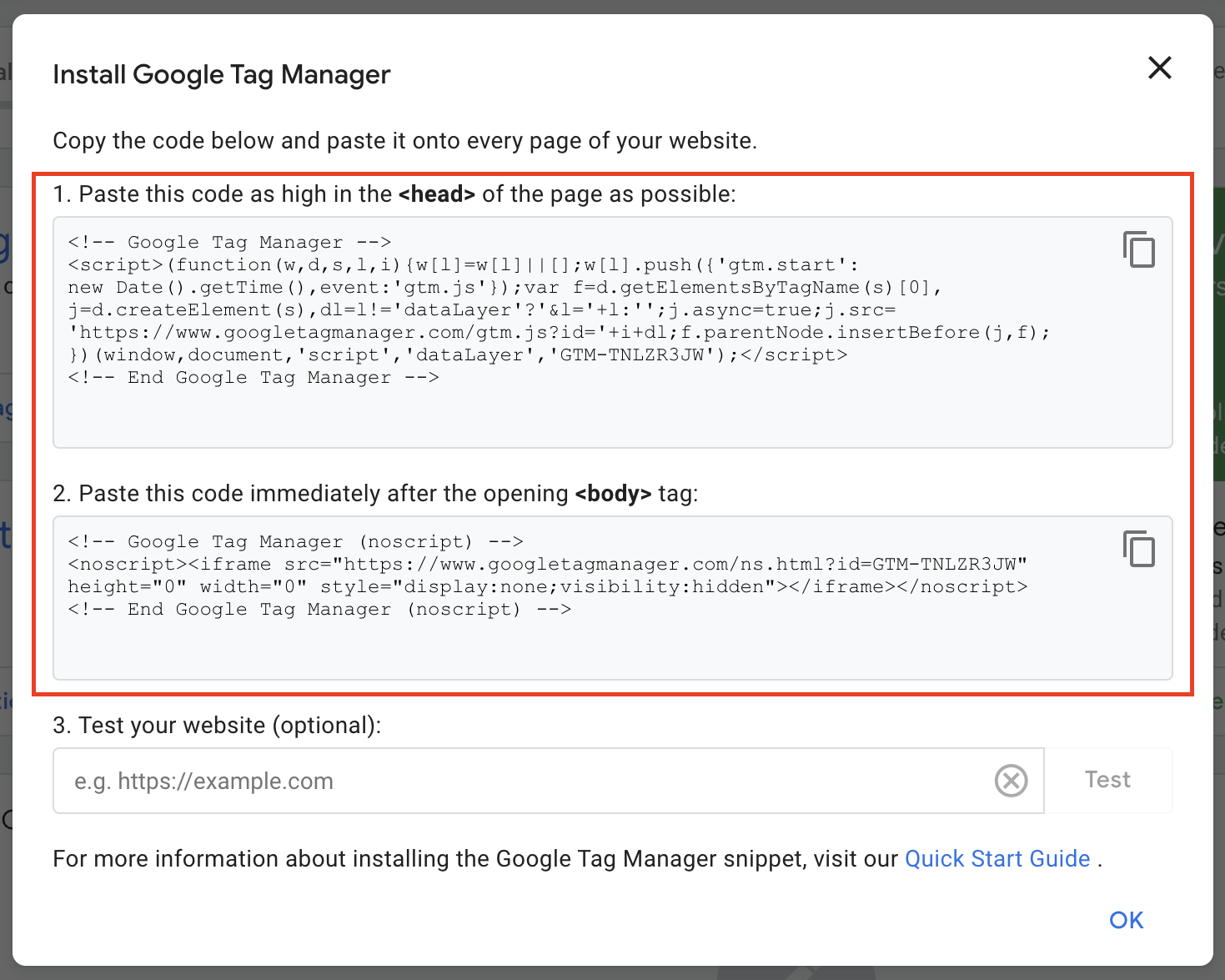
Task: Click the '<!-- End Google Tag Manager (noscript) -->' line
Action: tap(320, 610)
